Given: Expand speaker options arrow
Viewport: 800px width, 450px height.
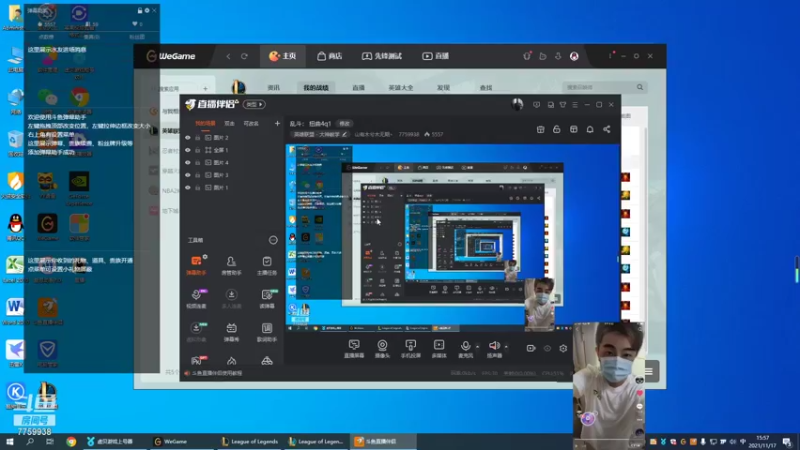Looking at the screenshot, I should pyautogui.click(x=506, y=346).
